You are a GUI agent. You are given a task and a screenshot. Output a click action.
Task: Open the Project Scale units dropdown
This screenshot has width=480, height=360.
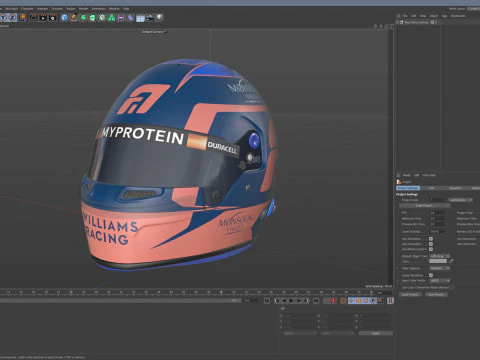(x=460, y=200)
